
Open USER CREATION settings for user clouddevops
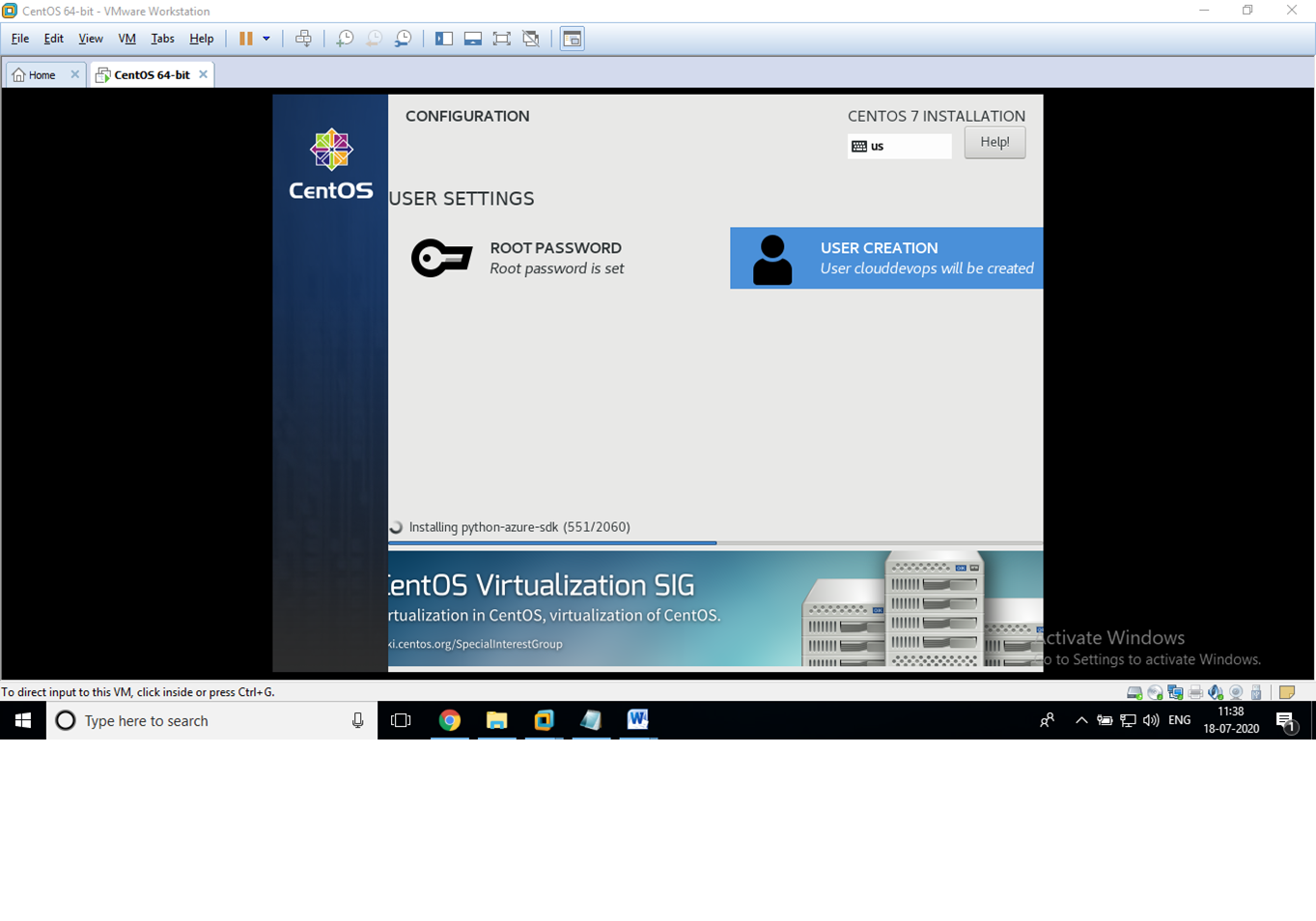tap(885, 258)
